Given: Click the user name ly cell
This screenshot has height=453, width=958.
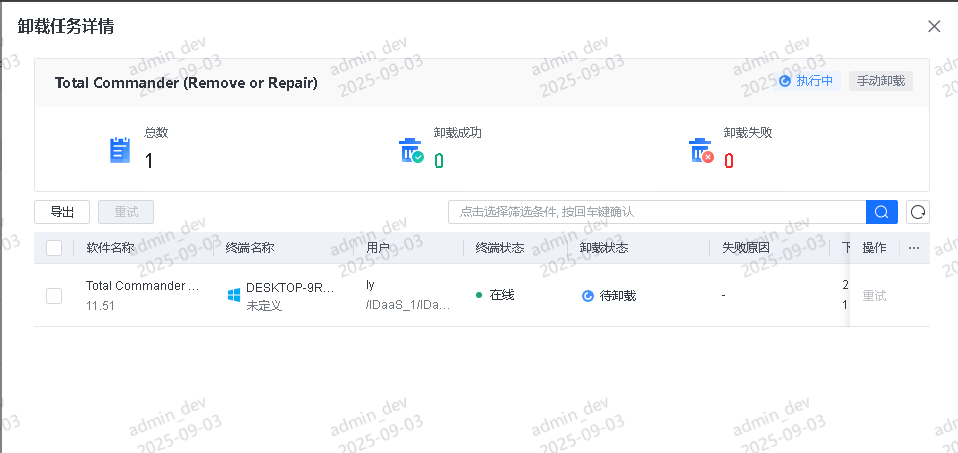Looking at the screenshot, I should point(370,285).
